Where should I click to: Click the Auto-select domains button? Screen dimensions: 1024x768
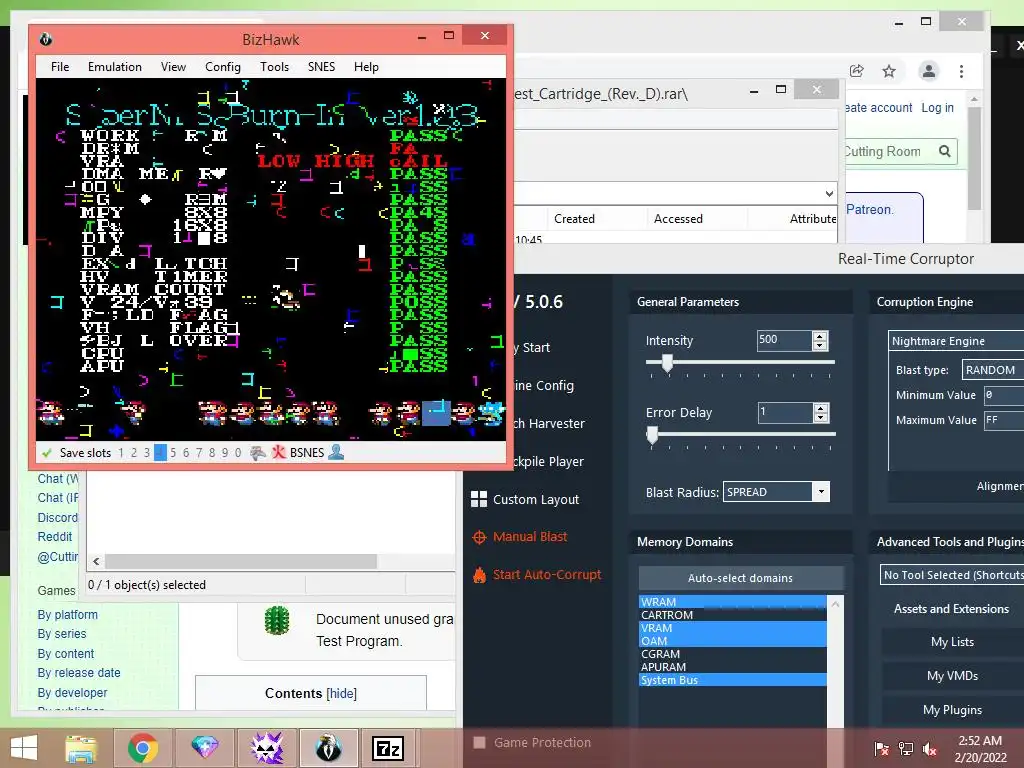pos(740,577)
